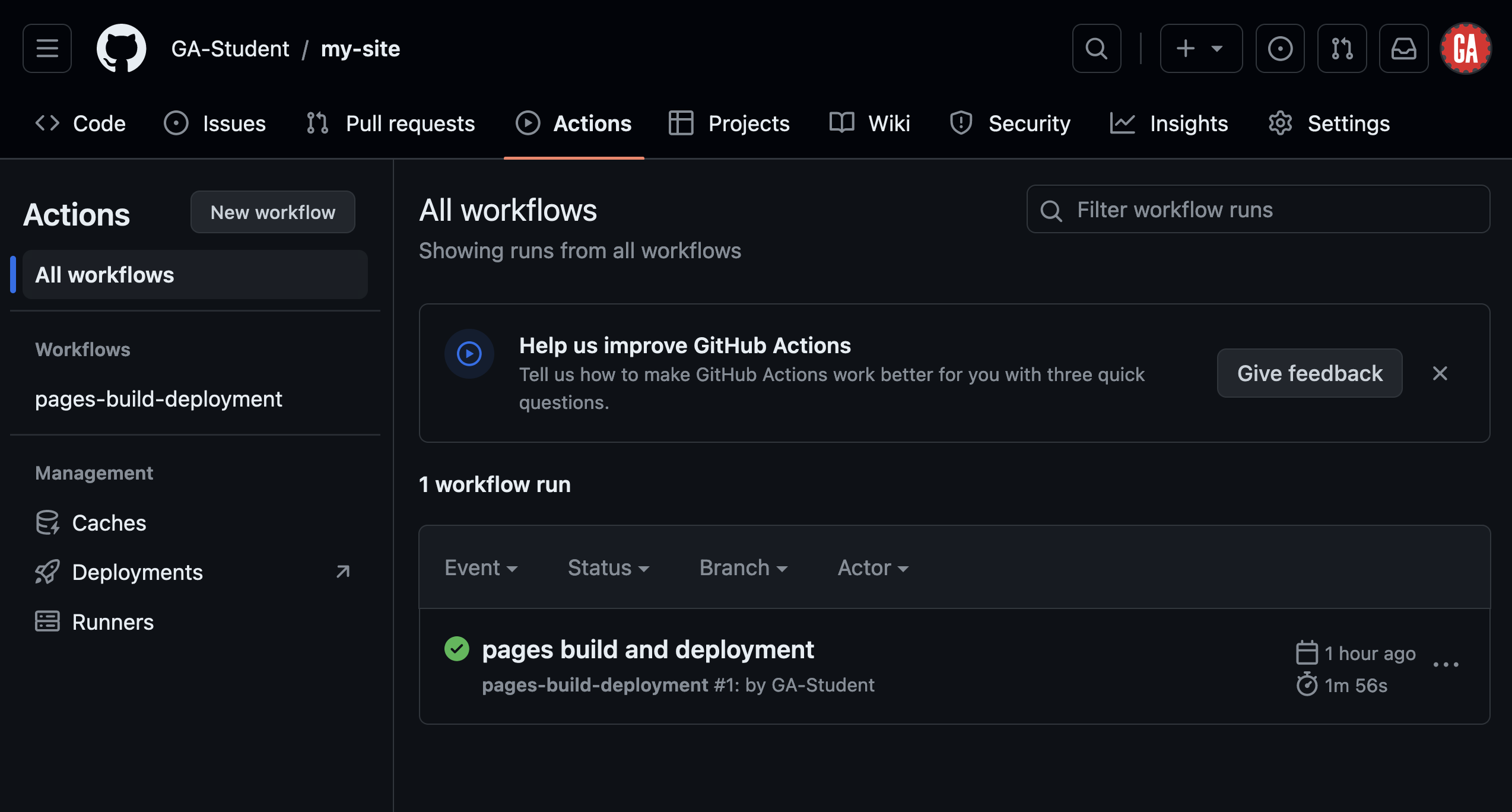Screen dimensions: 1512x812
Task: Open the Status filter dropdown
Action: 608,567
